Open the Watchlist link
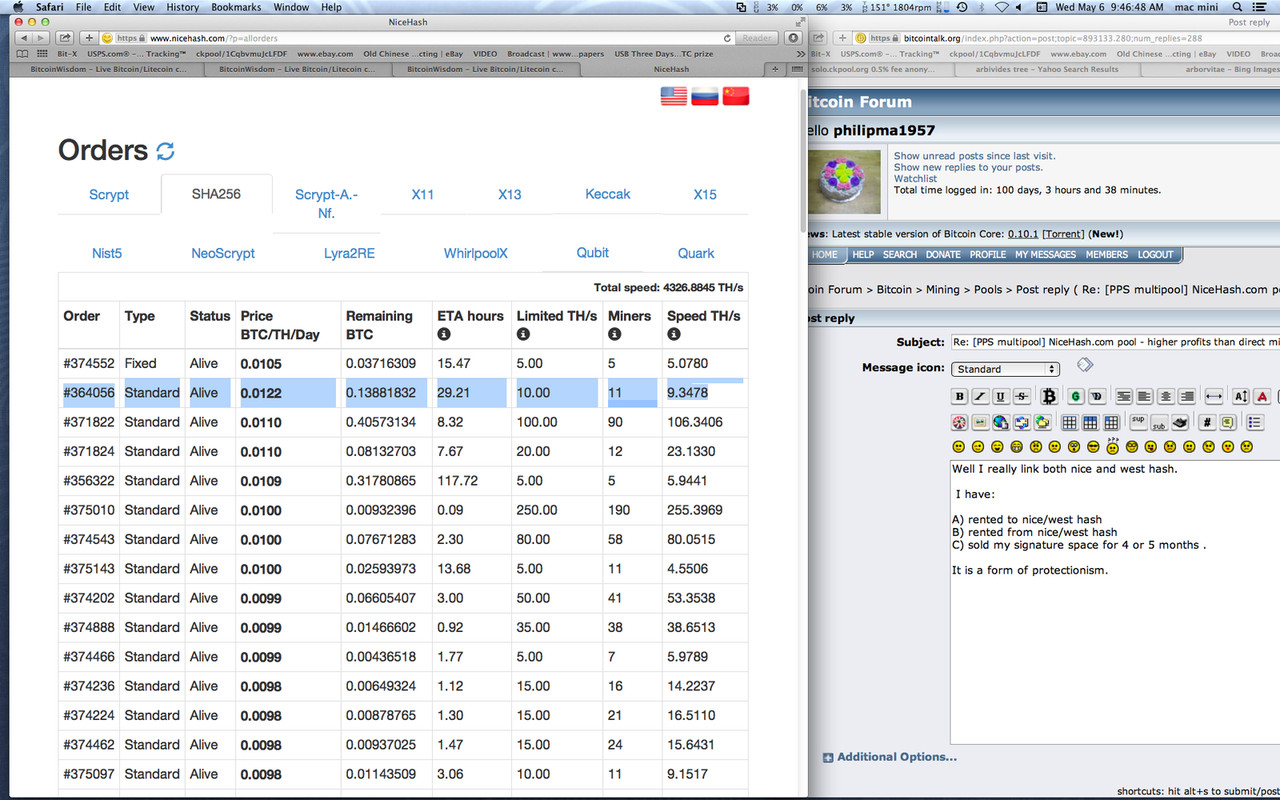The height and width of the screenshot is (800, 1280). tap(915, 178)
